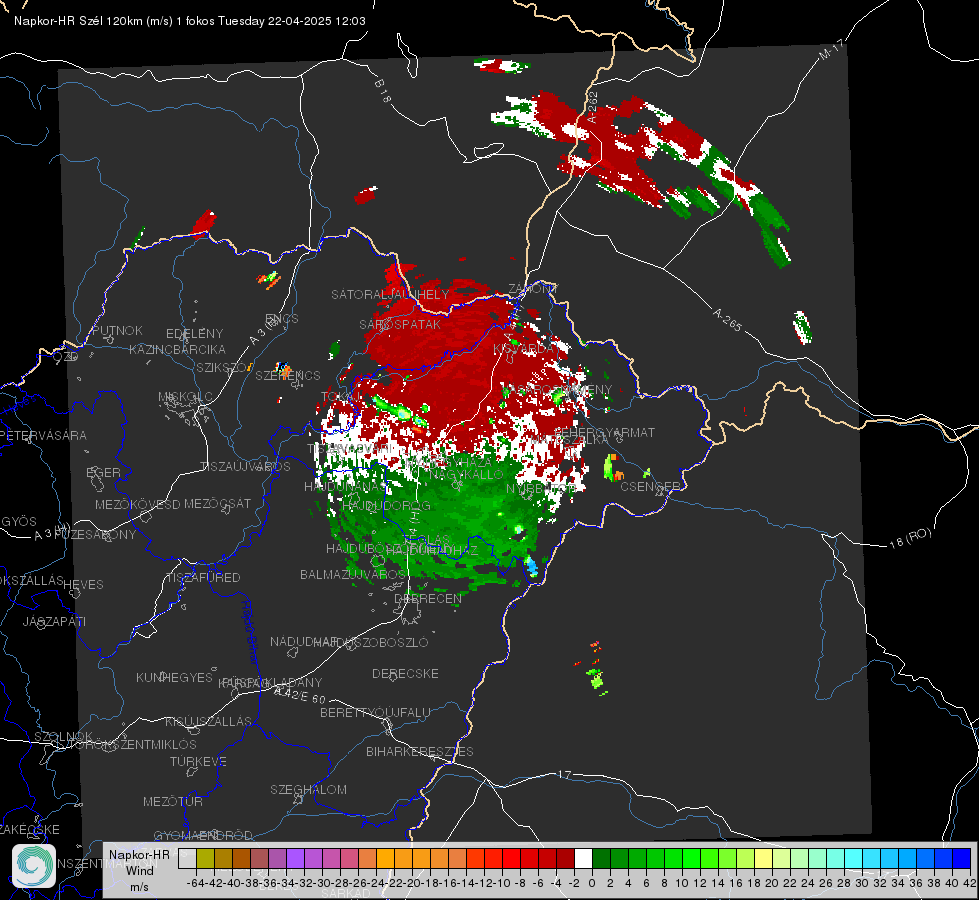Click the swirl logo icon beside the legend
979x900 pixels.
[34, 866]
